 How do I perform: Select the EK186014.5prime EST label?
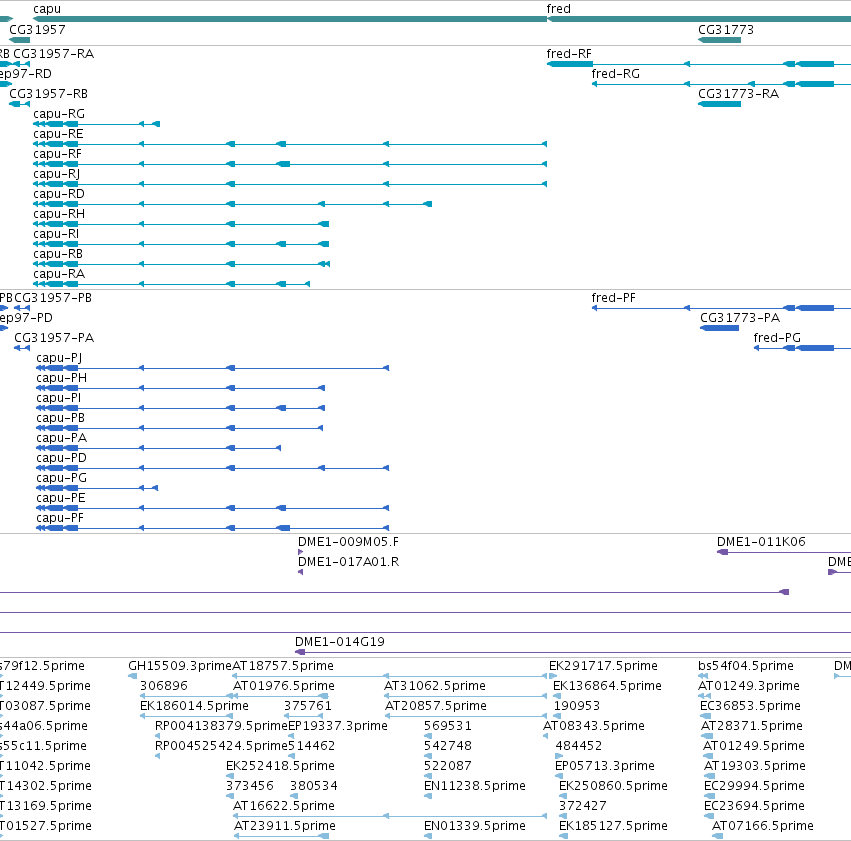(194, 706)
